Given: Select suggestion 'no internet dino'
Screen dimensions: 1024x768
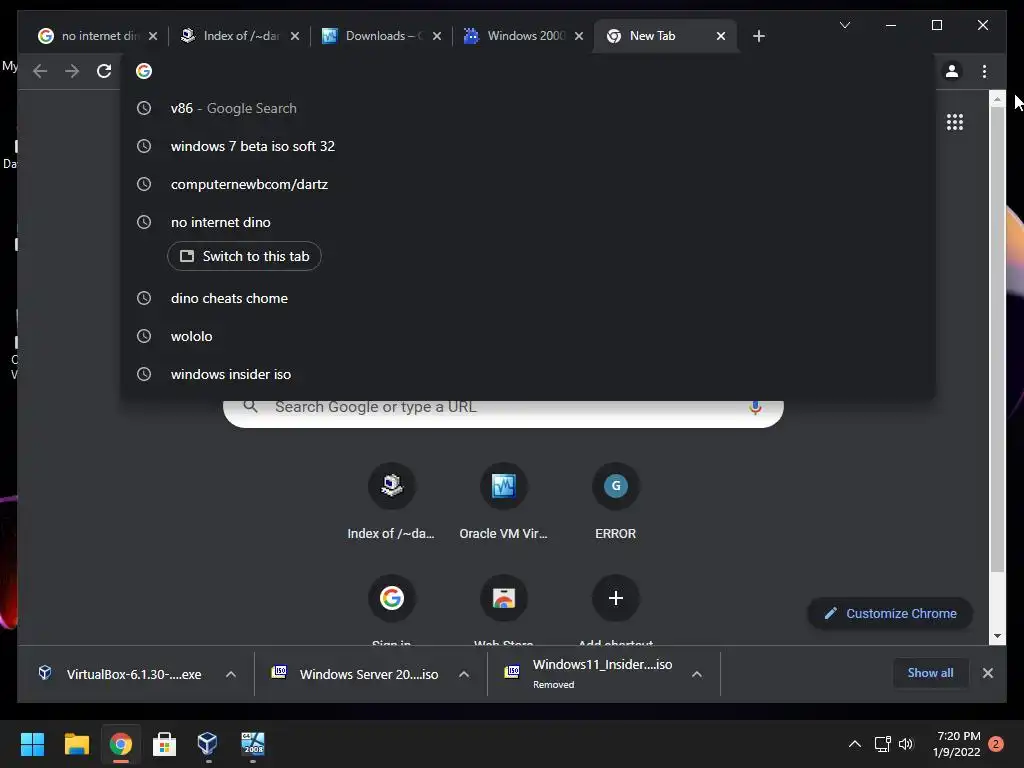Looking at the screenshot, I should pos(528,222).
